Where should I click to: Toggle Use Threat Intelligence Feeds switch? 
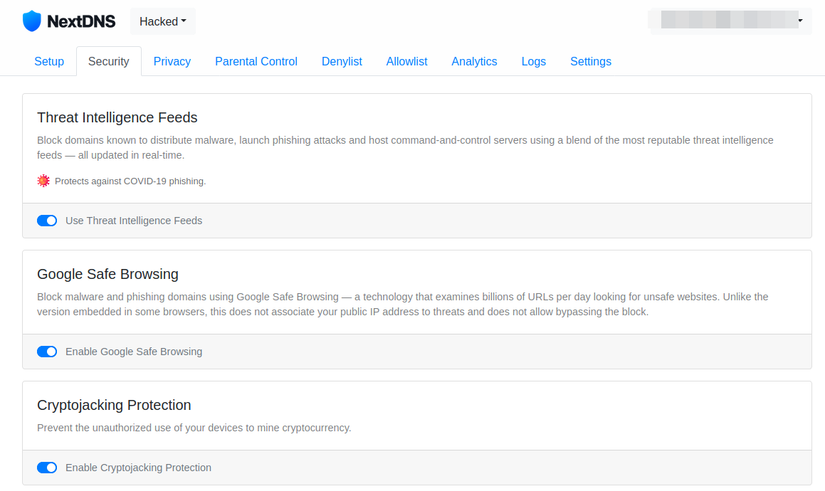coord(47,220)
